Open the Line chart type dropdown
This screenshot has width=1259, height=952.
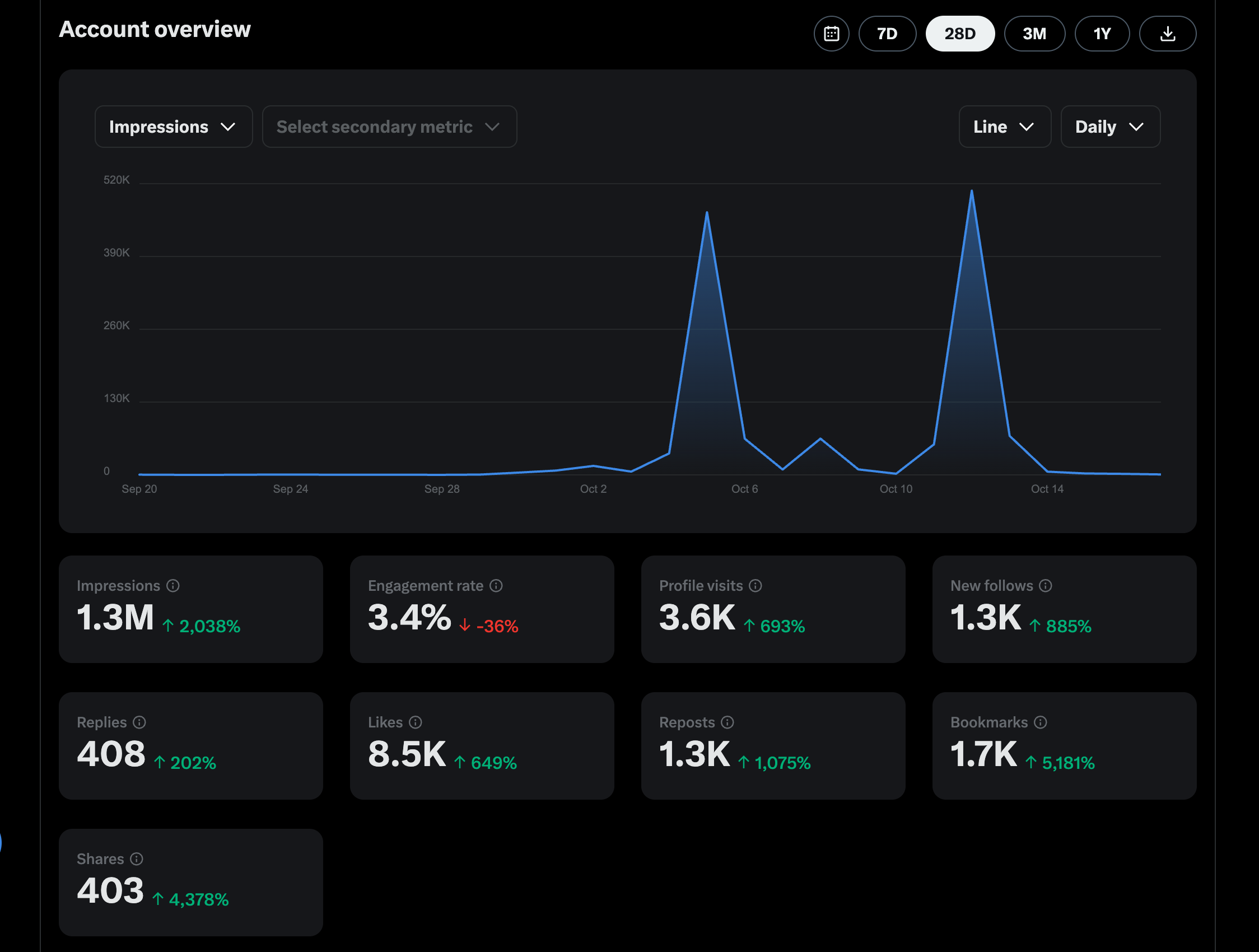[x=1004, y=127]
